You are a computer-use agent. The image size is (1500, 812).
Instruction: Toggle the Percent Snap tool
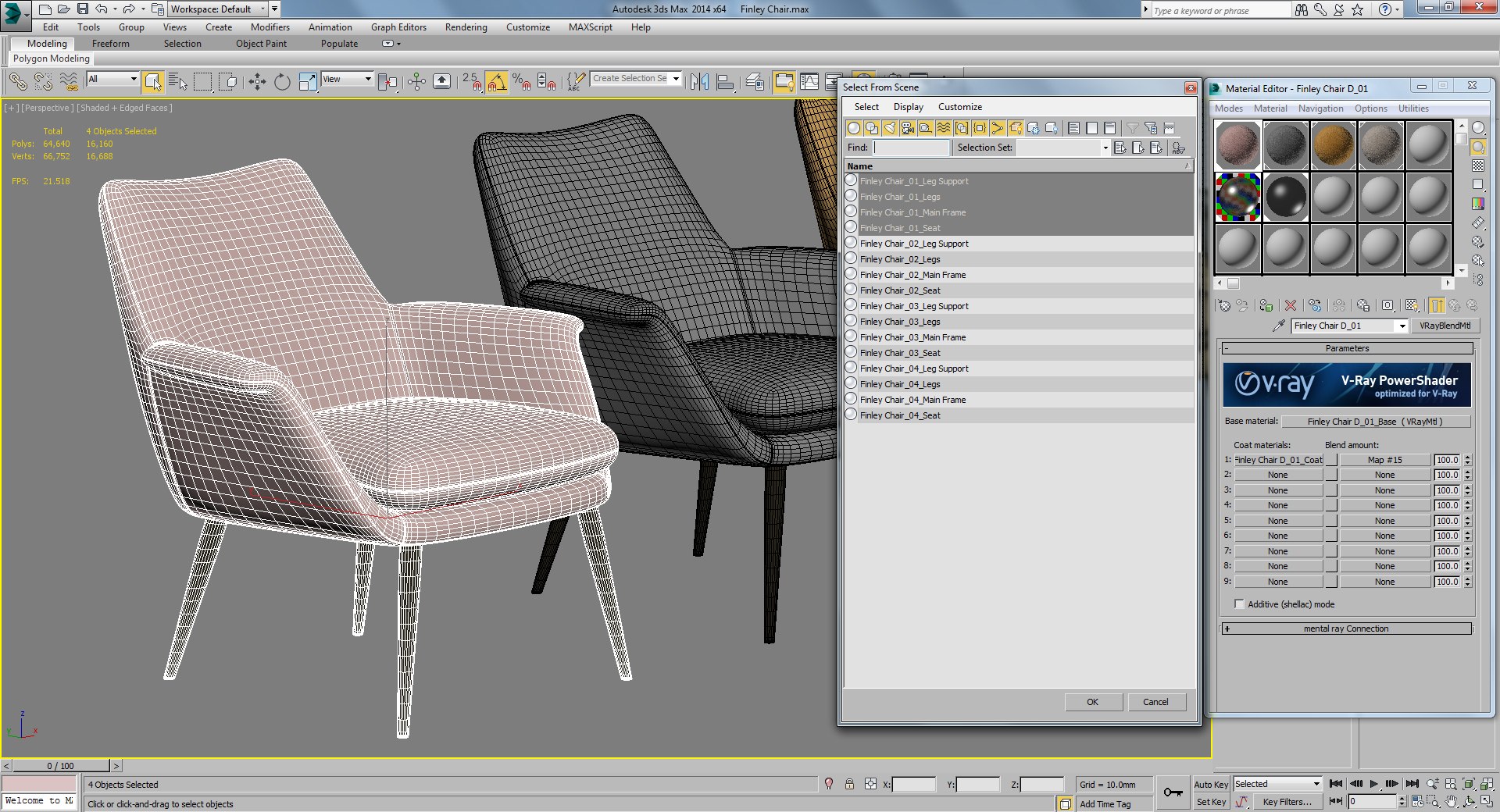[521, 81]
